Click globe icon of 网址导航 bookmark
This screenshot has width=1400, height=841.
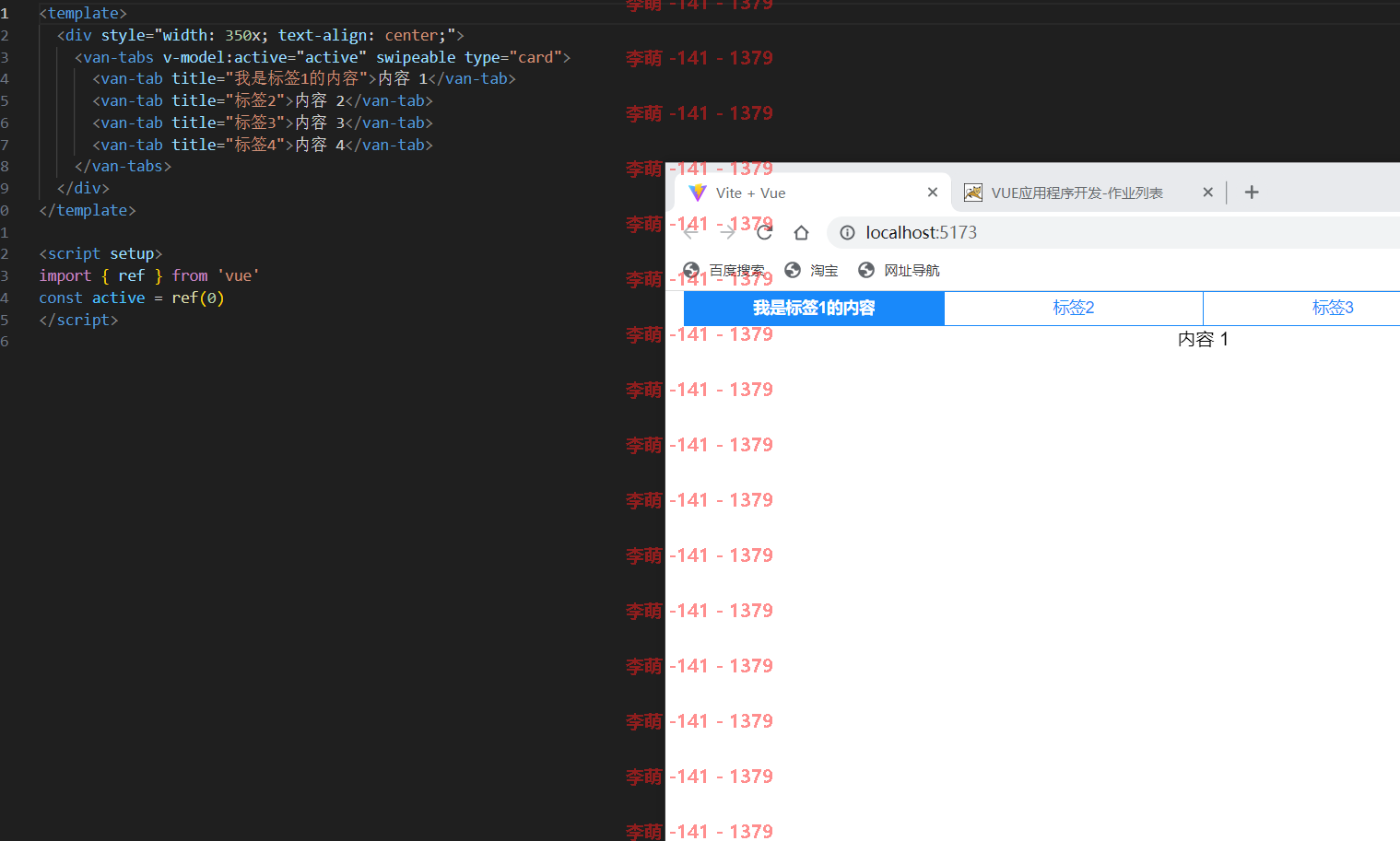pyautogui.click(x=866, y=270)
